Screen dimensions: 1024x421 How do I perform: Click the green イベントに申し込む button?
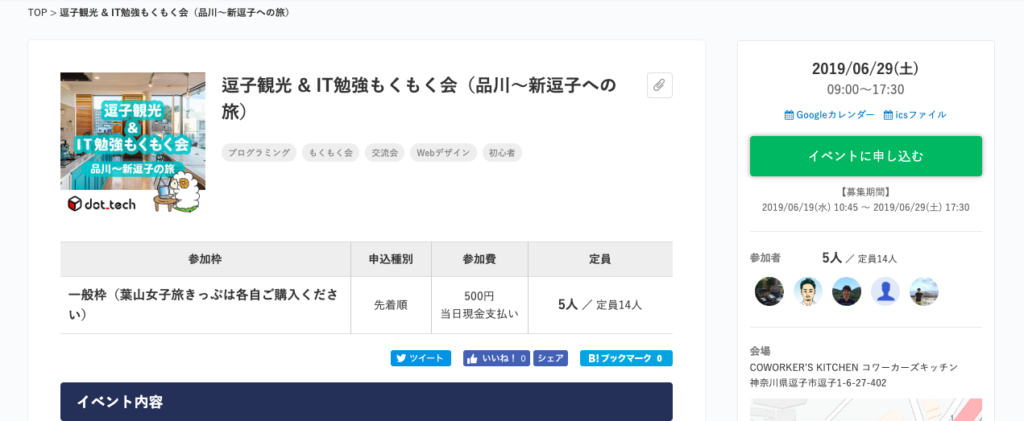[866, 156]
